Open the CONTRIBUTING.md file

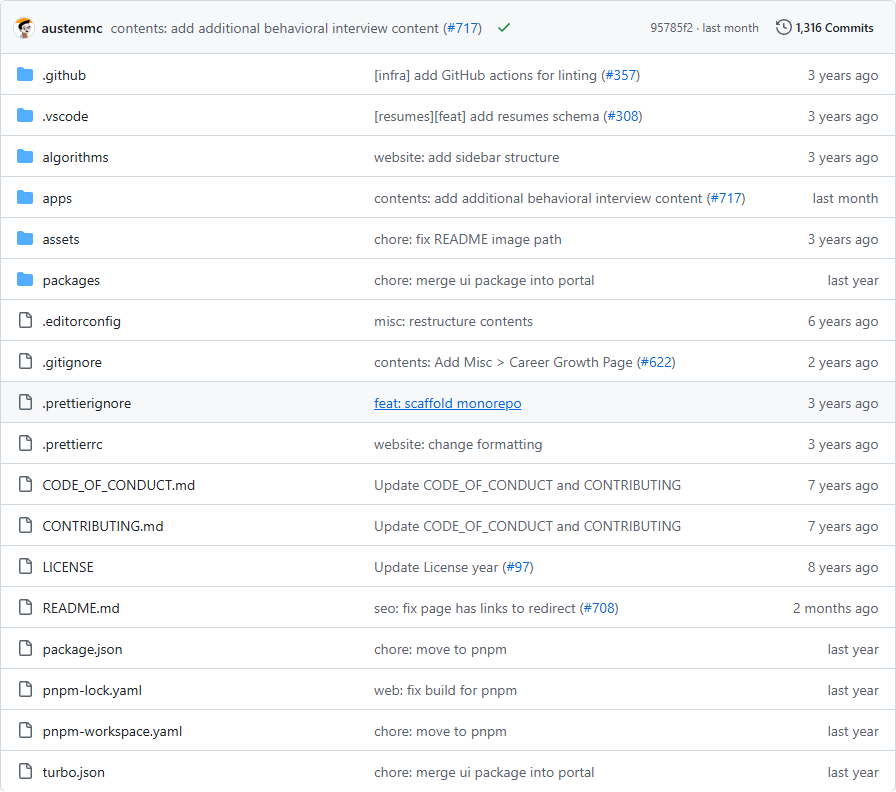(102, 526)
